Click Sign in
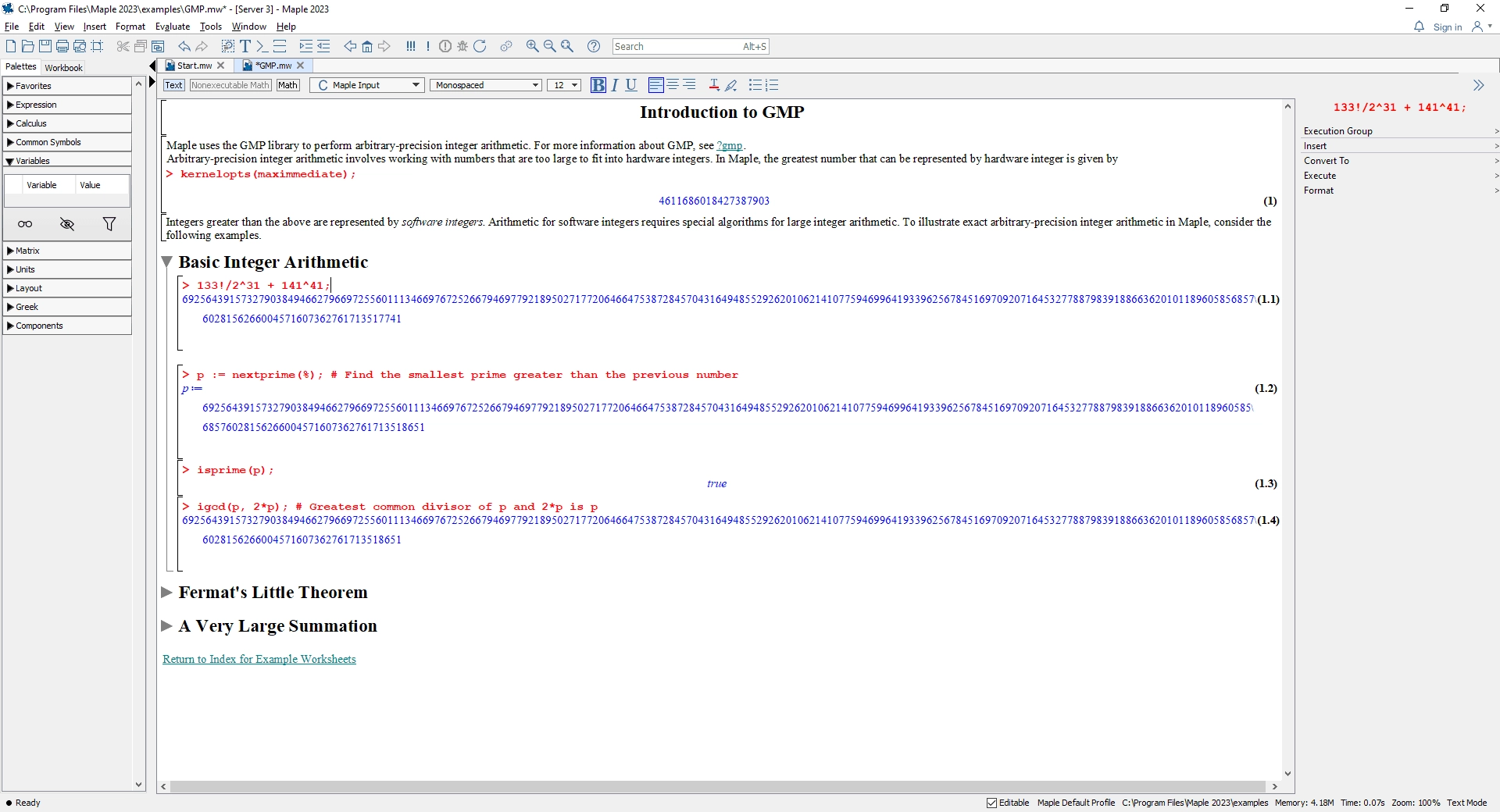Screen dimensions: 1500x812 [x=1448, y=27]
